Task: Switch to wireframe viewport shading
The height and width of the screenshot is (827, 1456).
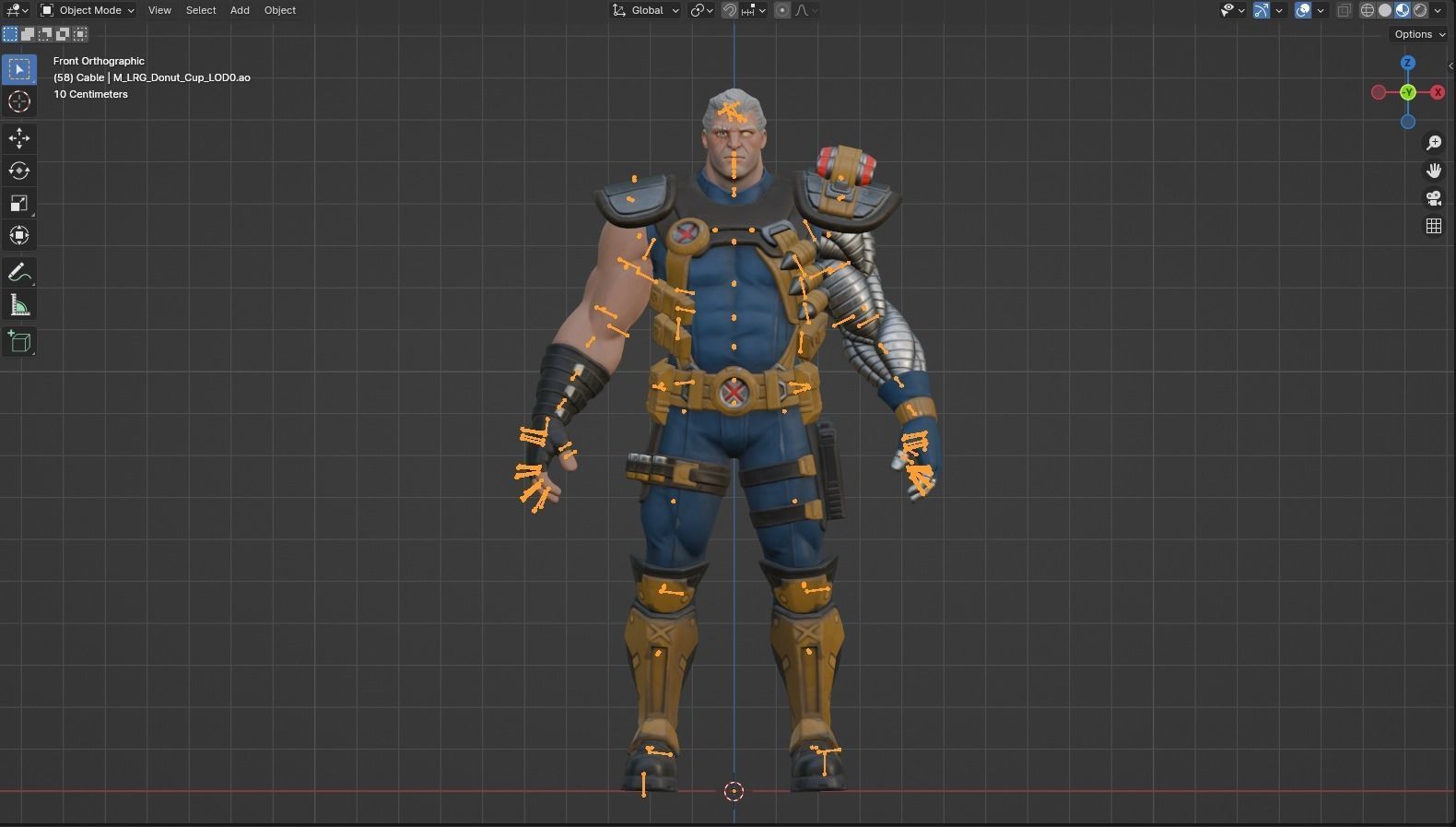Action: [x=1368, y=10]
